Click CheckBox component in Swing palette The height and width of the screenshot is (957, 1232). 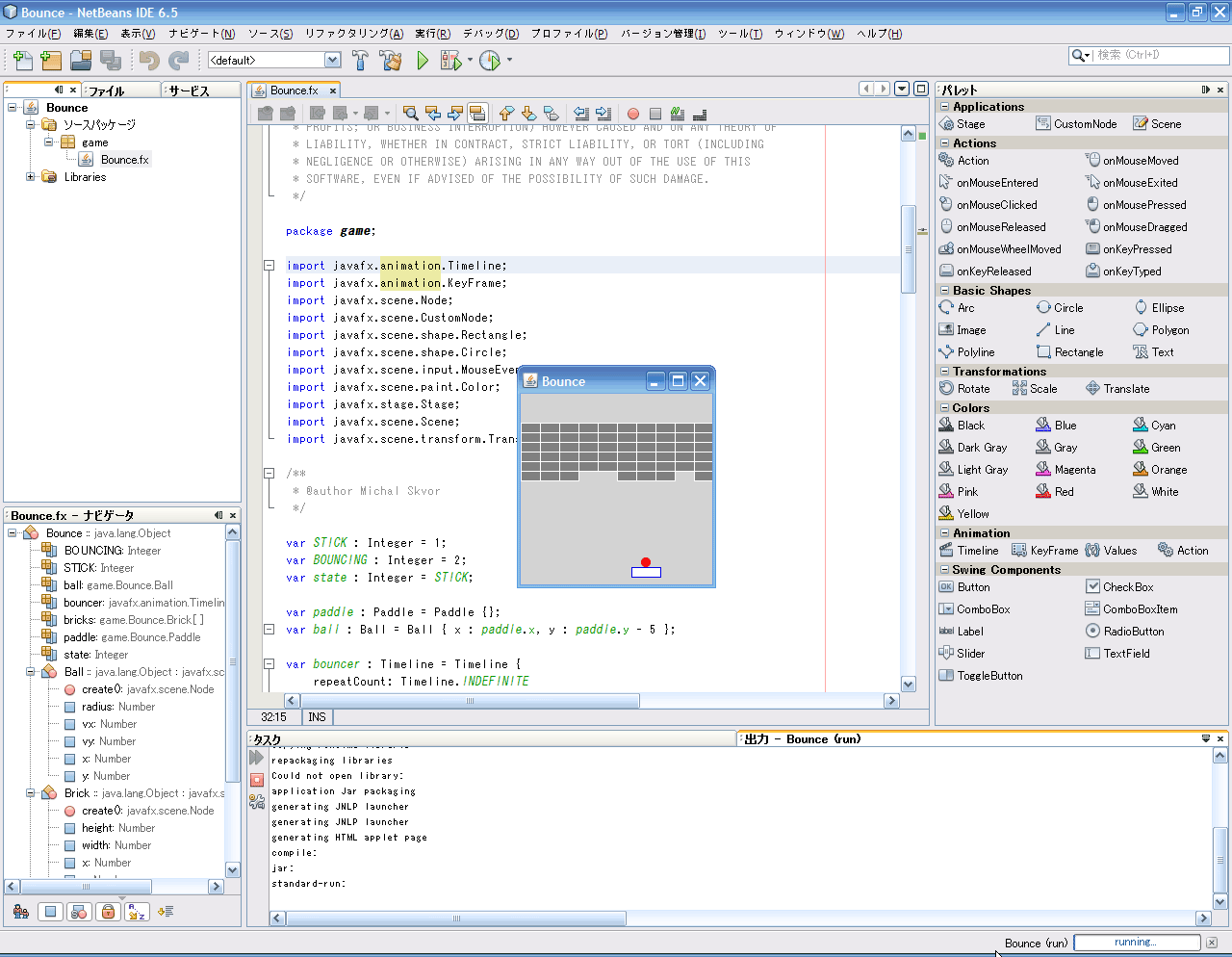(1119, 587)
